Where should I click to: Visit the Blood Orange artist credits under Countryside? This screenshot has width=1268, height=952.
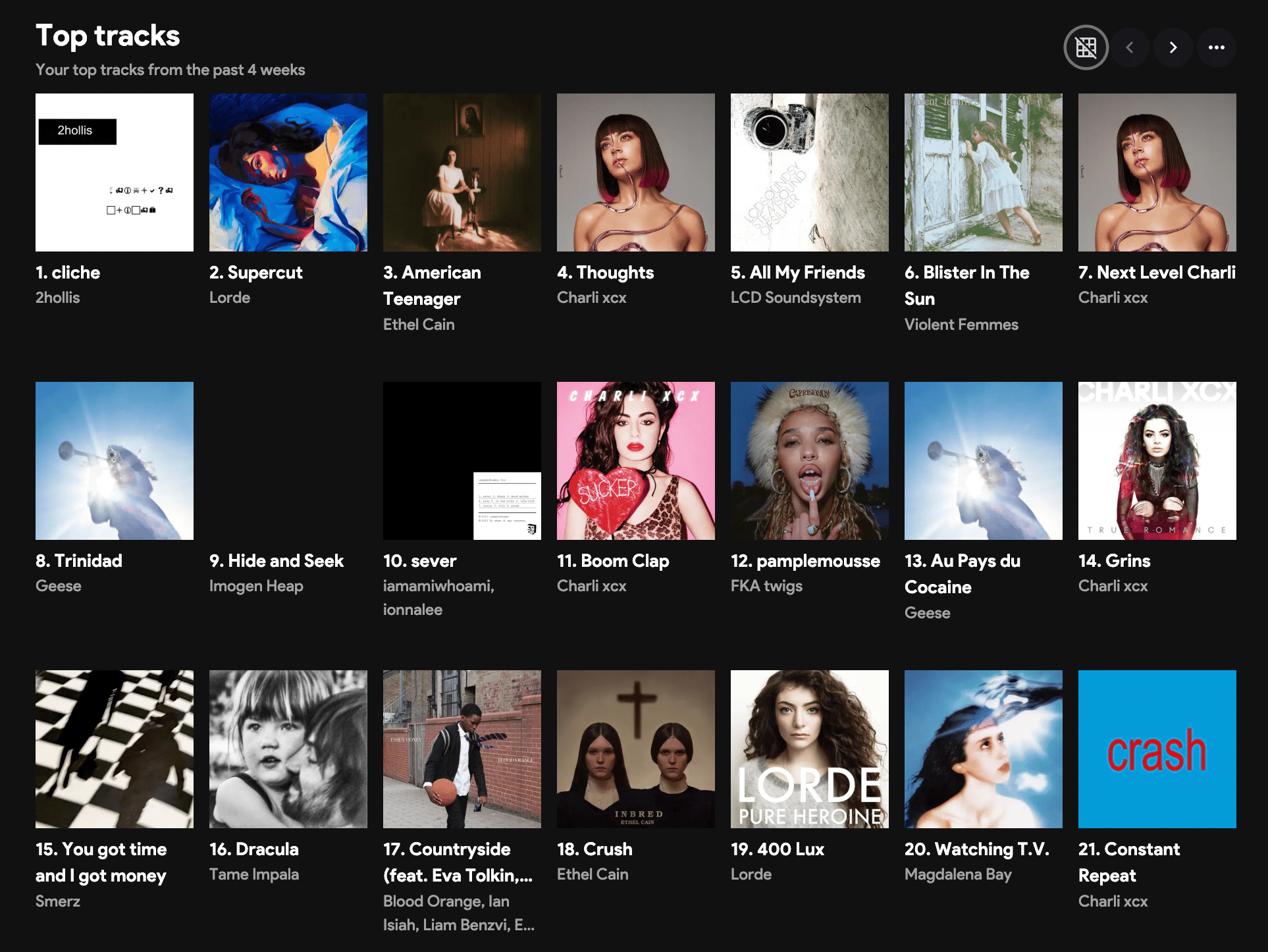point(459,913)
